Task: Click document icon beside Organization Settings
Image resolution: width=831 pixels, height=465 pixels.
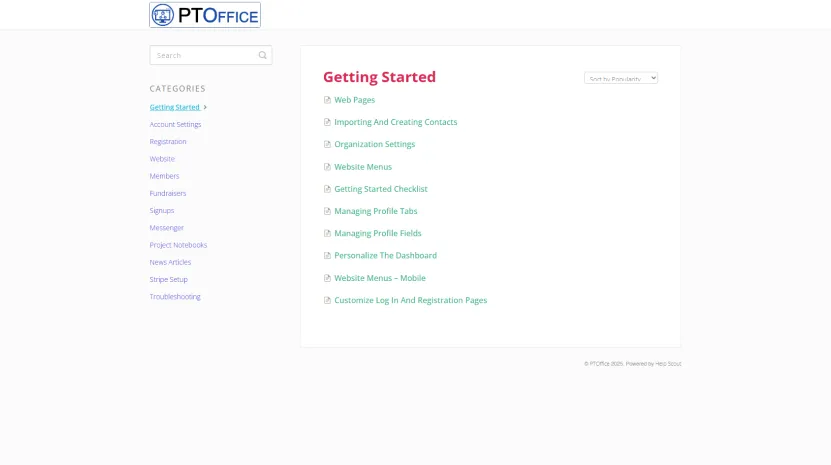Action: (327, 144)
